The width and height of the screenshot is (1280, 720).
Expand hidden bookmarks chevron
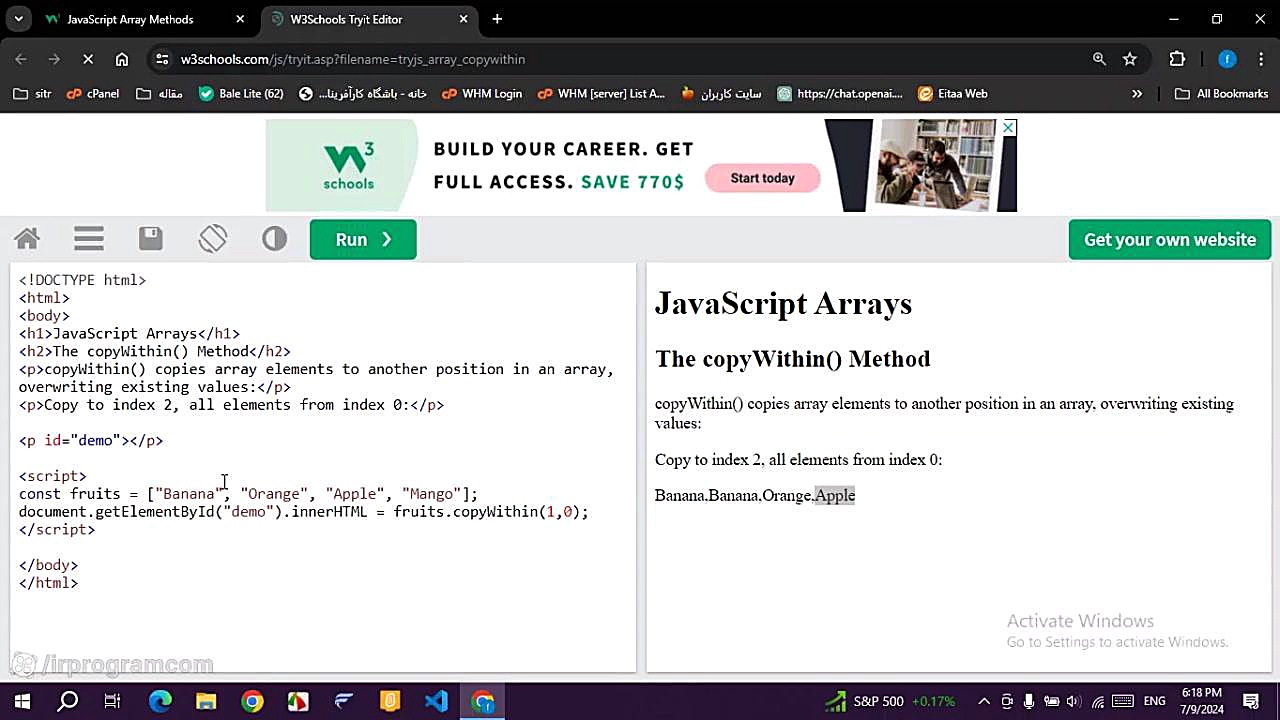tap(1137, 93)
